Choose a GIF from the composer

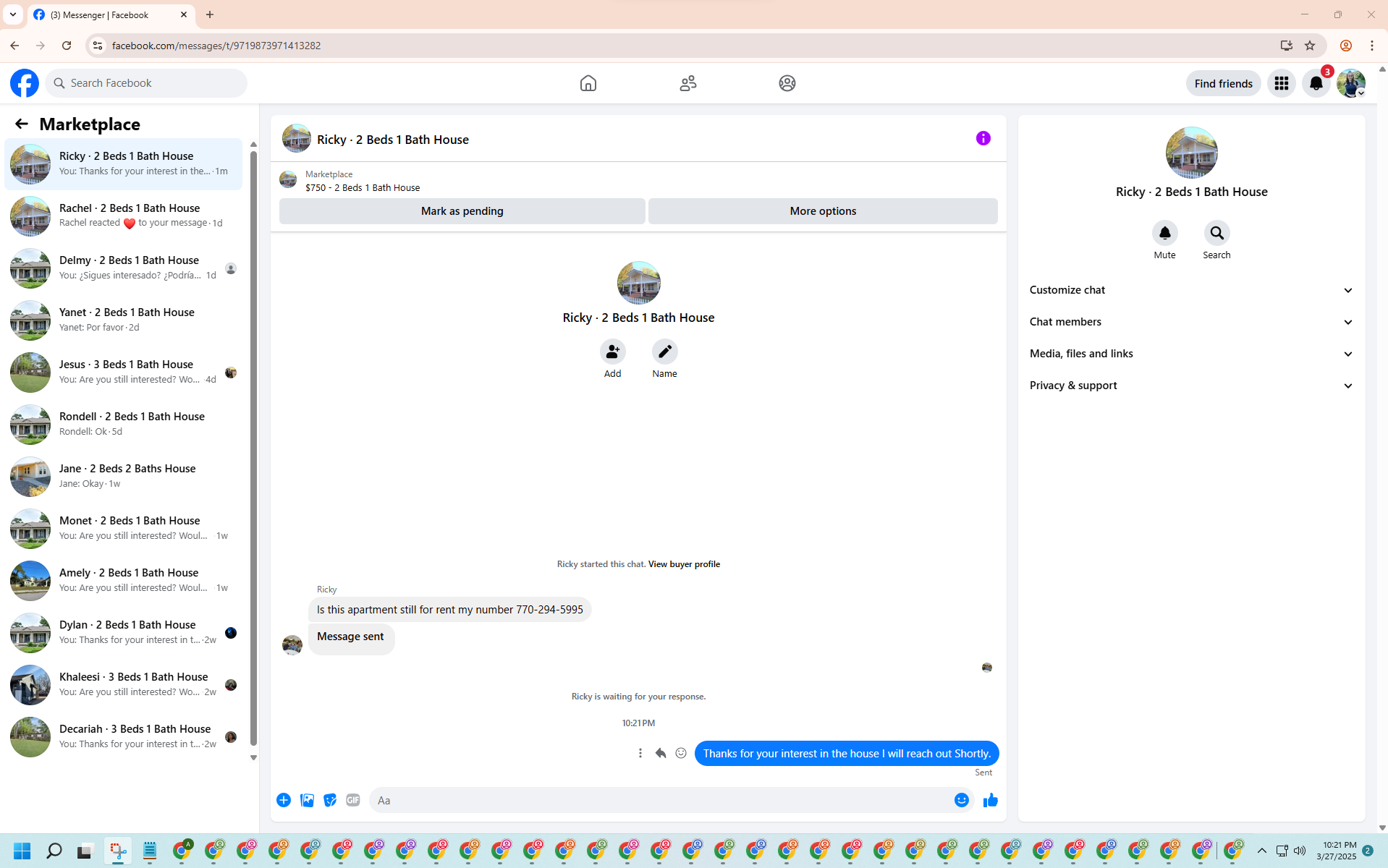[x=353, y=800]
